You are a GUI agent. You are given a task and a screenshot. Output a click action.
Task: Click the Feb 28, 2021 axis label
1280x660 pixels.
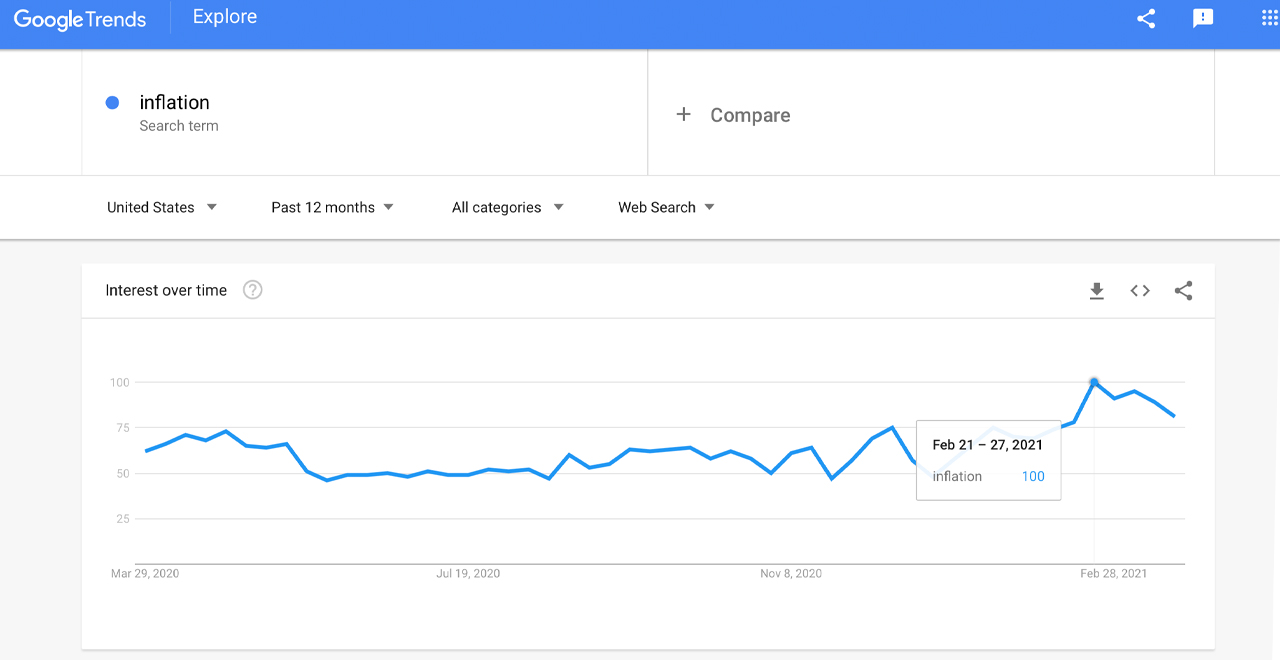[x=1114, y=574]
